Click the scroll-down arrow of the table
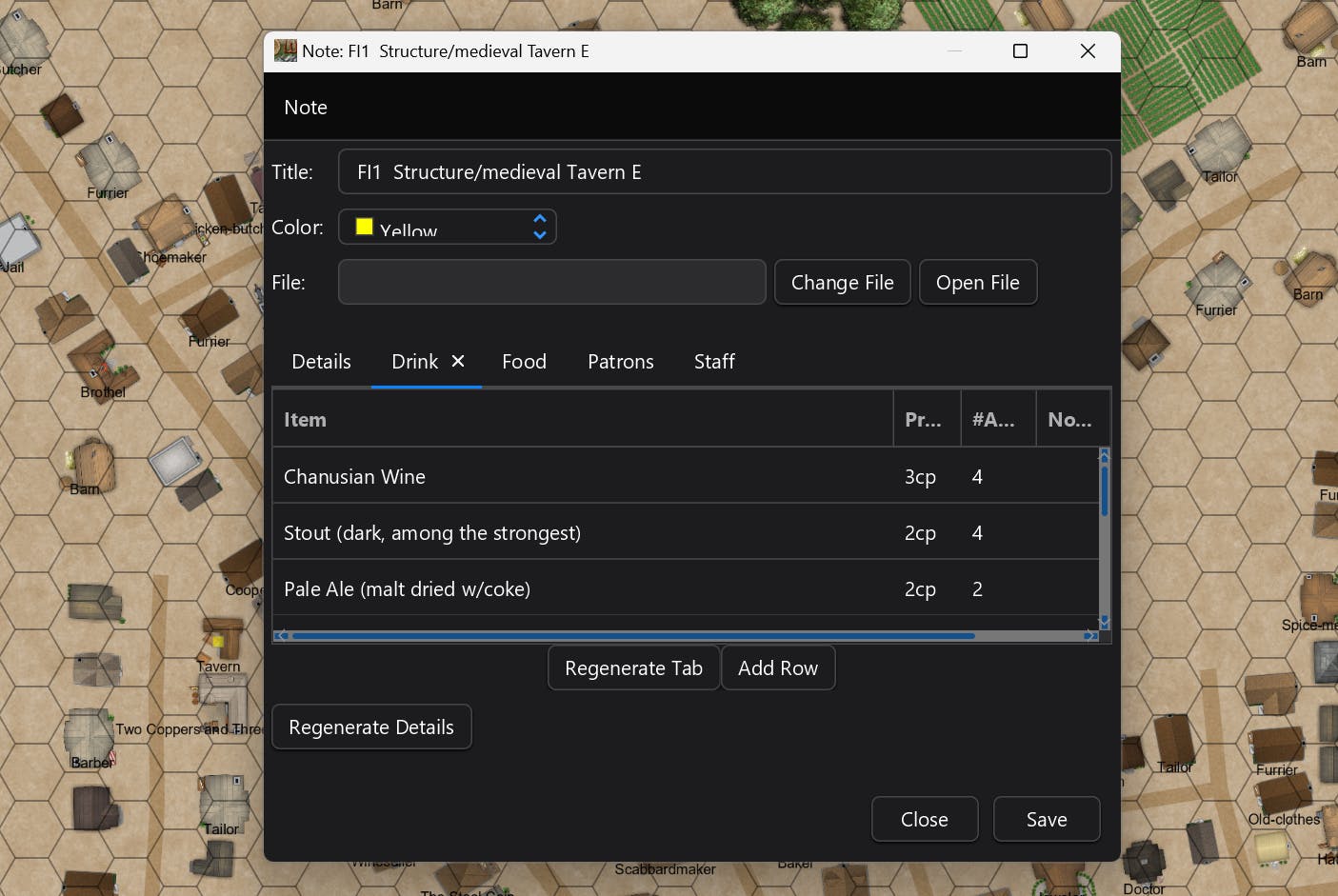1338x896 pixels. 1104,622
